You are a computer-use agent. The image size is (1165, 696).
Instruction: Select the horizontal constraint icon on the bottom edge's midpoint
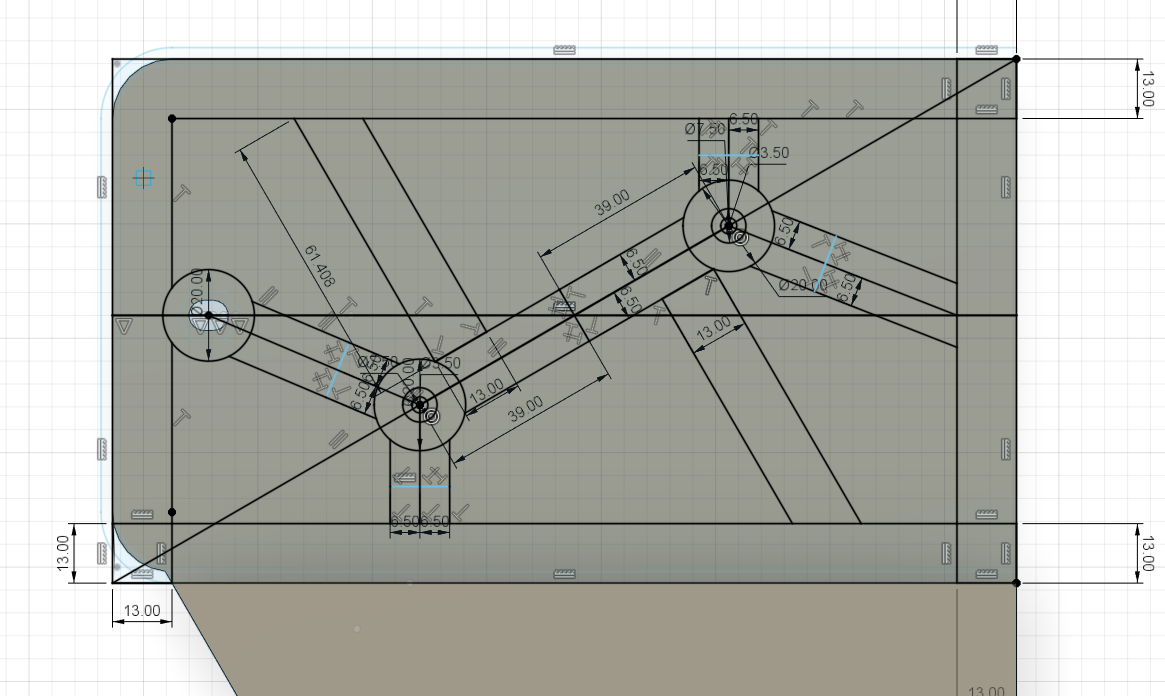click(564, 574)
